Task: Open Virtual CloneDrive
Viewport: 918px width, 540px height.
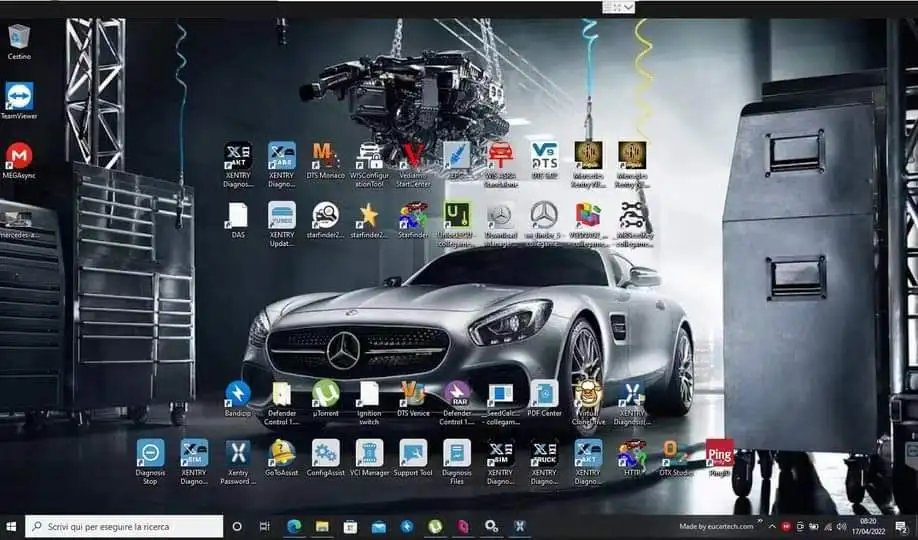Action: [x=588, y=403]
